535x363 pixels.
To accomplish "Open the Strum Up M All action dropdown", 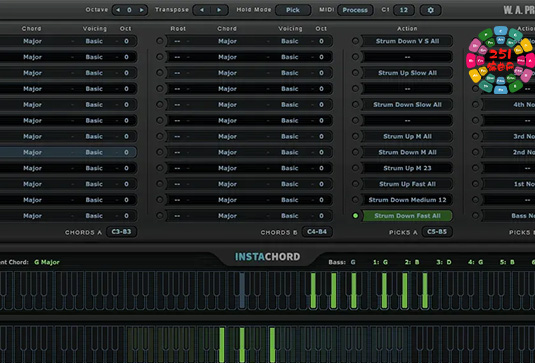I will tap(407, 136).
